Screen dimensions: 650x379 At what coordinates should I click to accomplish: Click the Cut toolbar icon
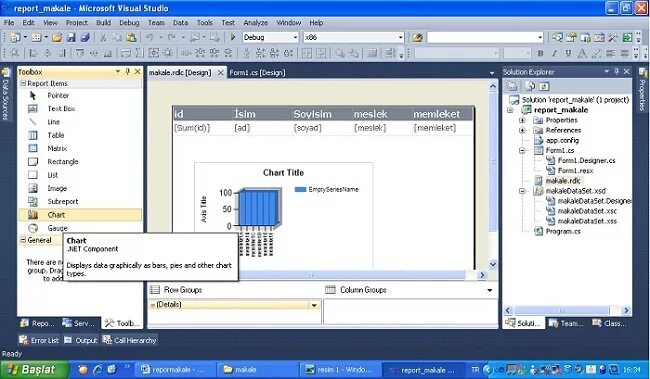point(103,38)
